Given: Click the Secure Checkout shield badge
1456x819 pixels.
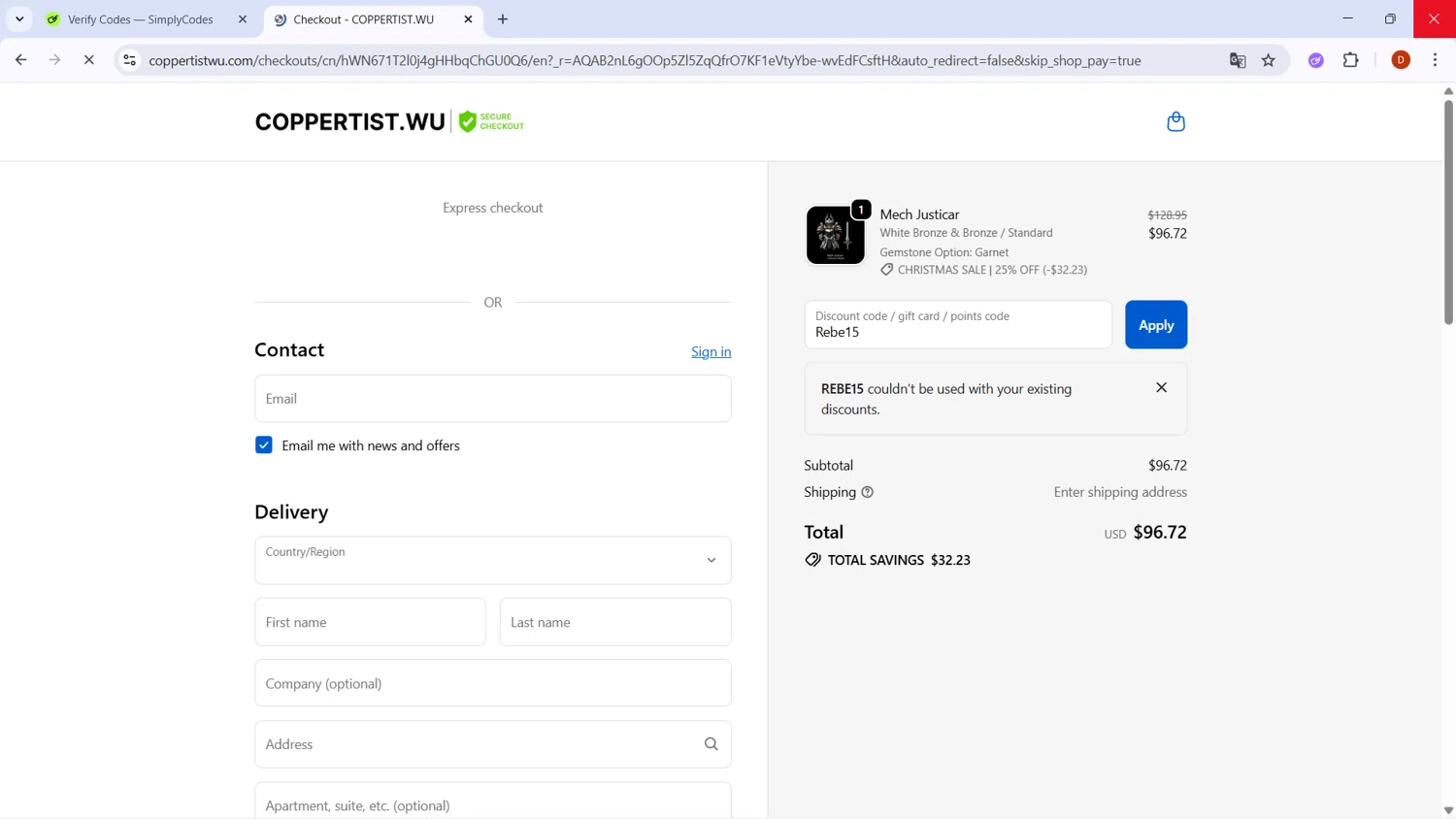Looking at the screenshot, I should tap(490, 121).
